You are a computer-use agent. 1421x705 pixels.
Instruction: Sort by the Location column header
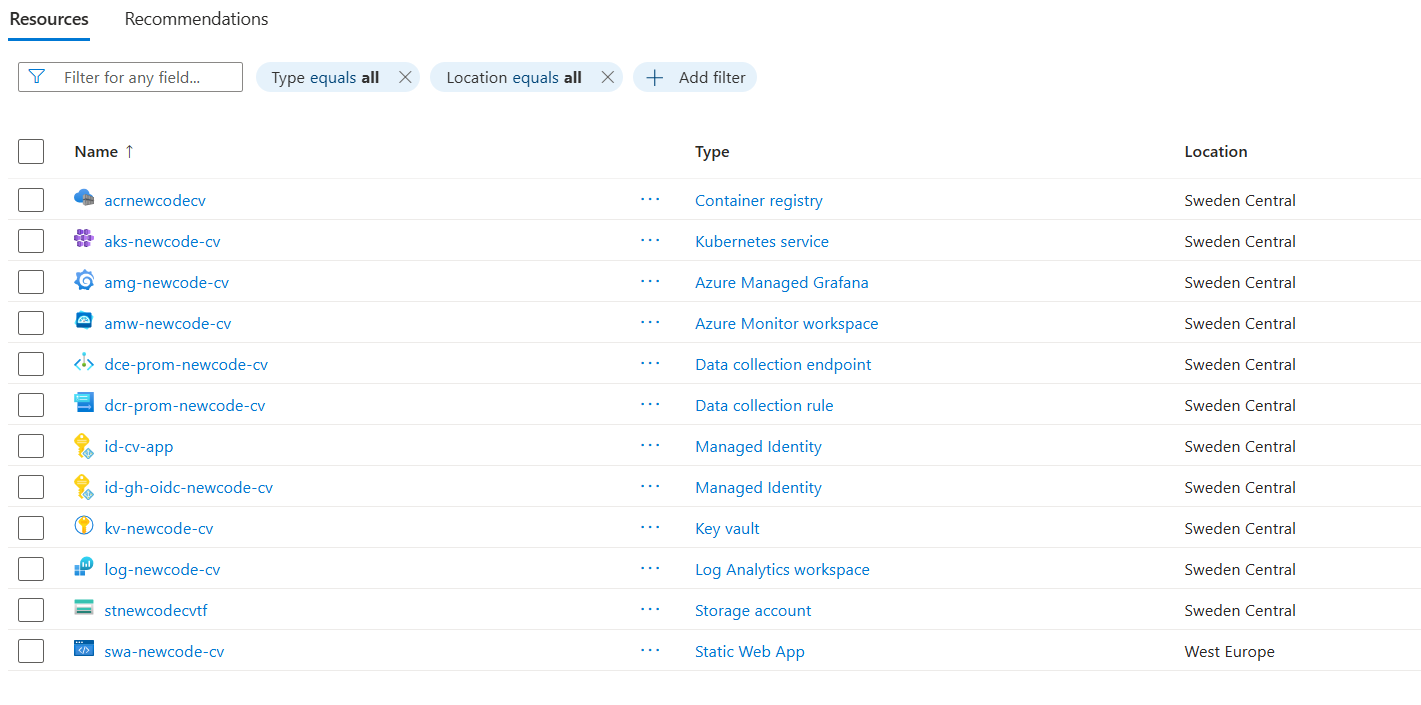click(1216, 152)
